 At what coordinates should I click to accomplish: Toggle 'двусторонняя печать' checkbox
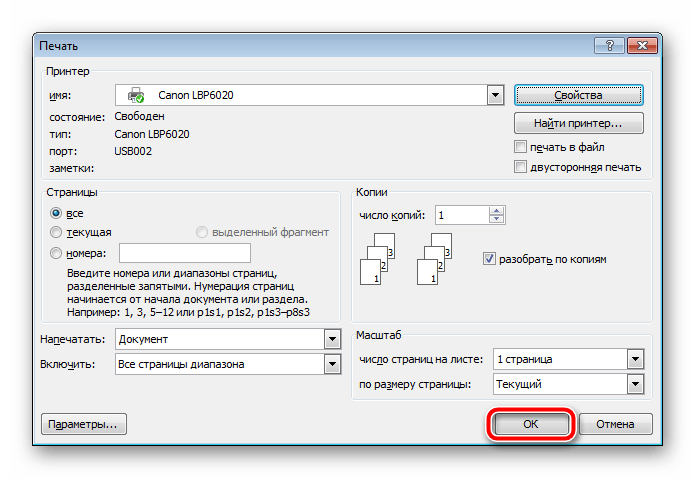click(x=520, y=167)
